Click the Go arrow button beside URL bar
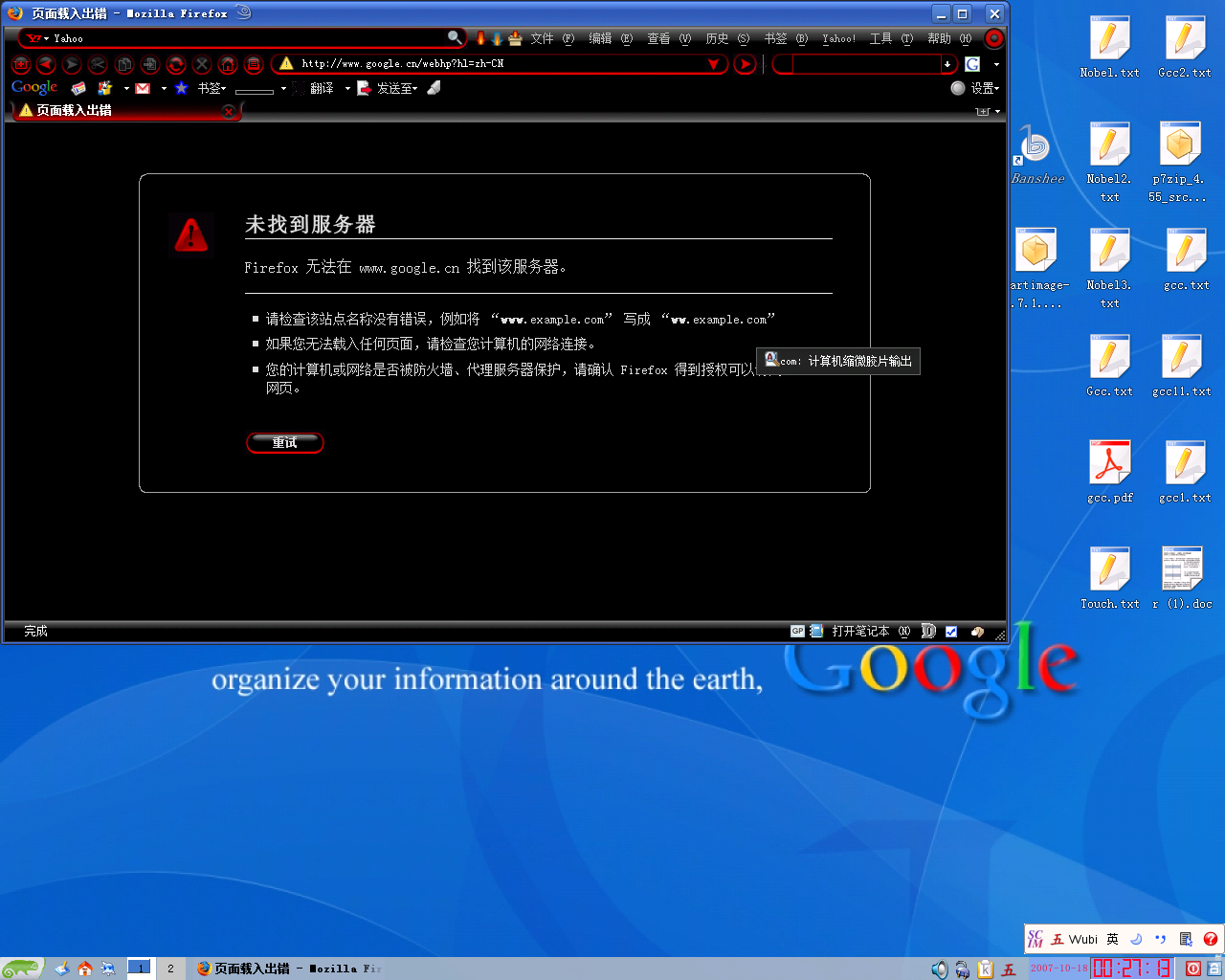 tap(745, 64)
